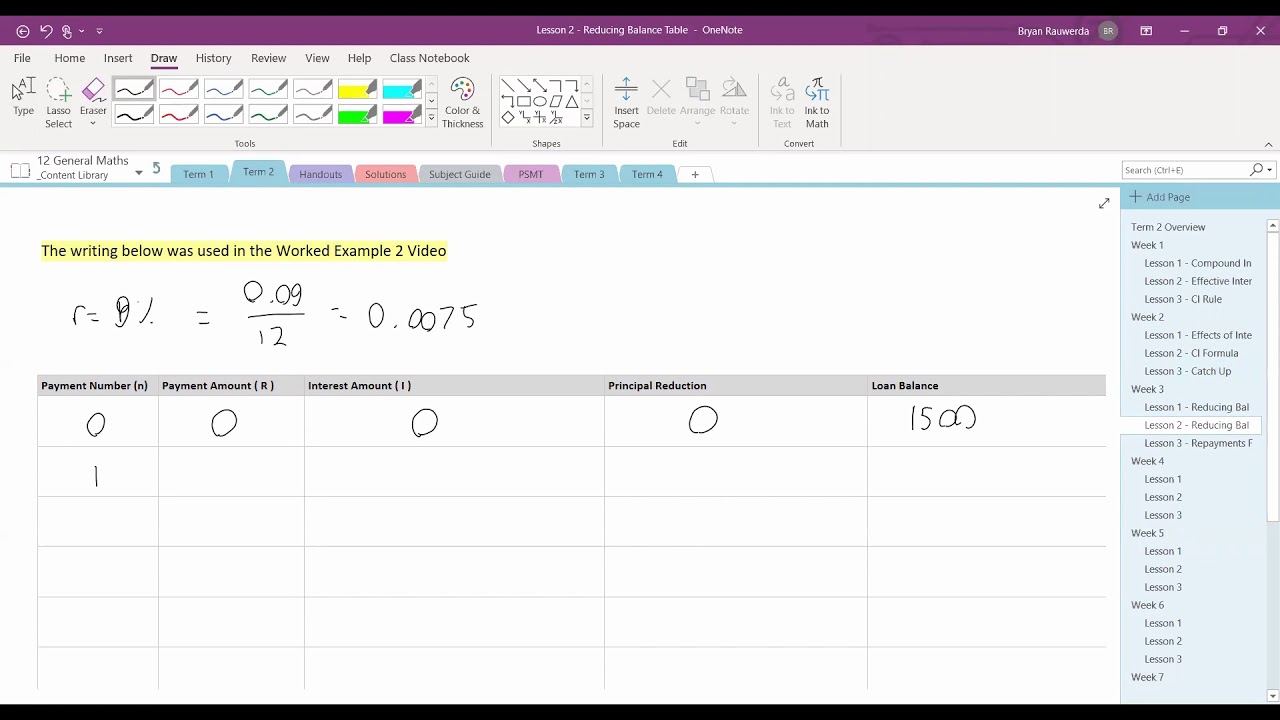Viewport: 1280px width, 720px height.
Task: Open Lesson 3 - Repayments page
Action: click(x=1198, y=443)
